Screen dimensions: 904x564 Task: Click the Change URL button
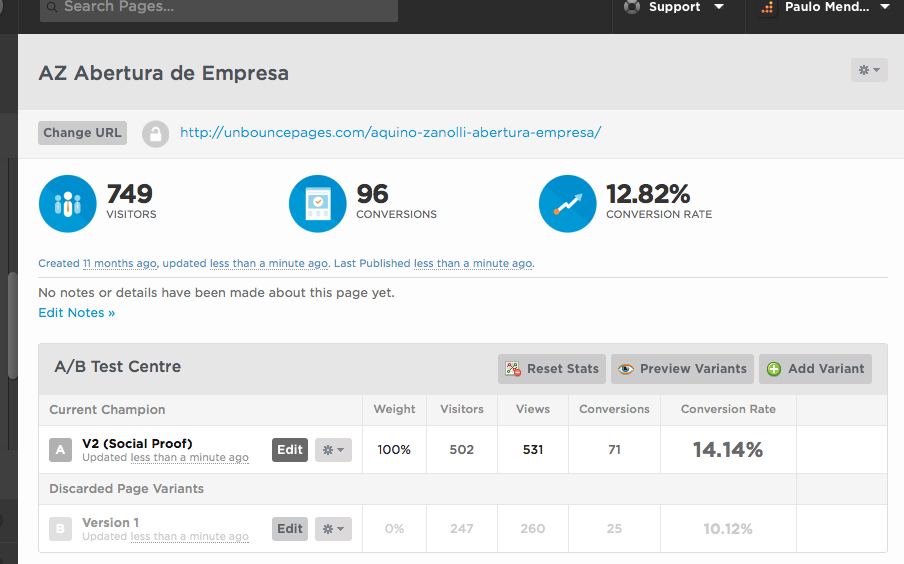[x=82, y=133]
